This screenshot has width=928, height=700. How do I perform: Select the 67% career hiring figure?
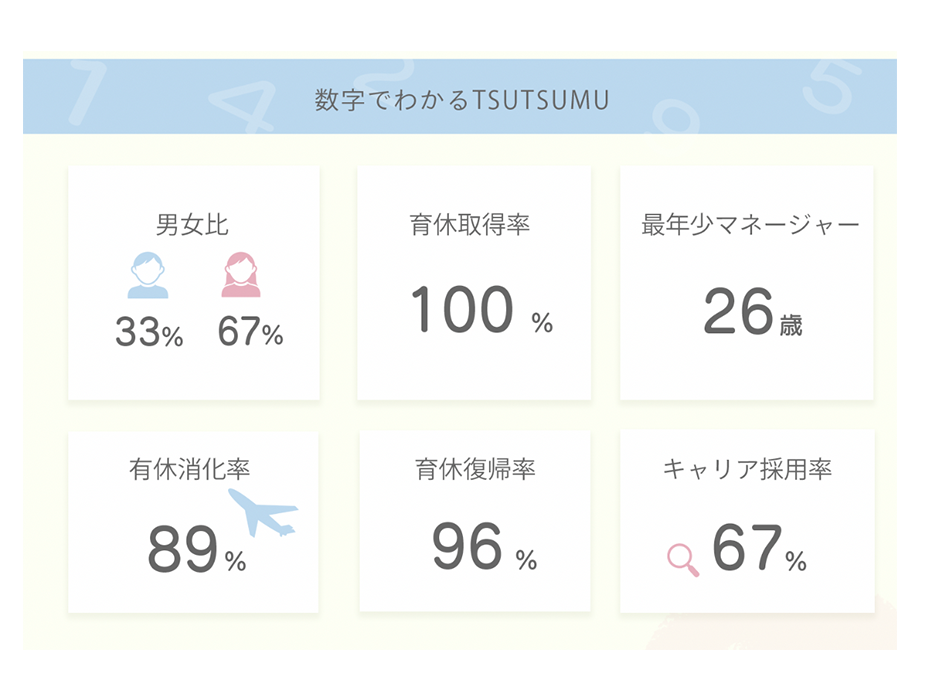758,549
